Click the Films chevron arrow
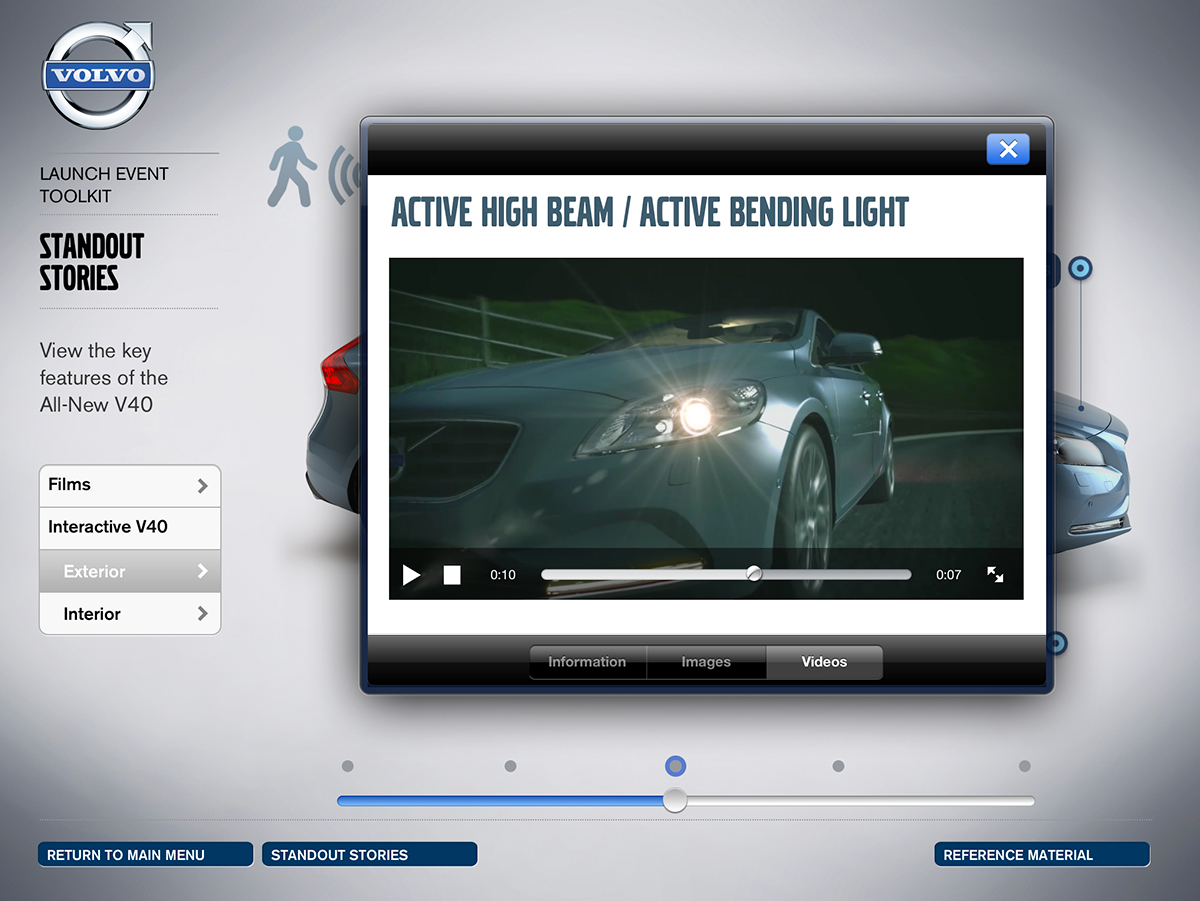This screenshot has height=901, width=1200. pyautogui.click(x=203, y=486)
